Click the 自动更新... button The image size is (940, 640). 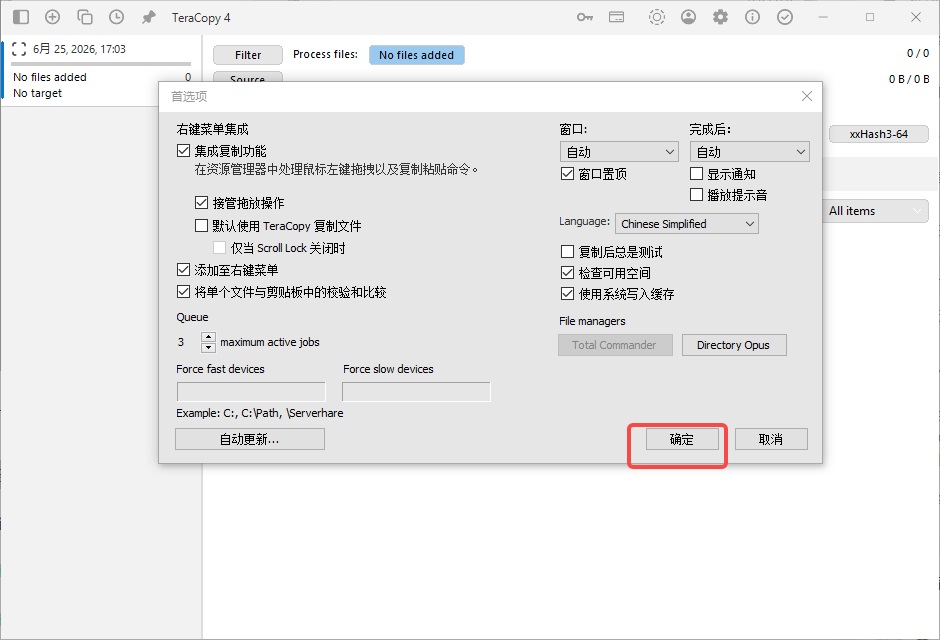[x=250, y=439]
